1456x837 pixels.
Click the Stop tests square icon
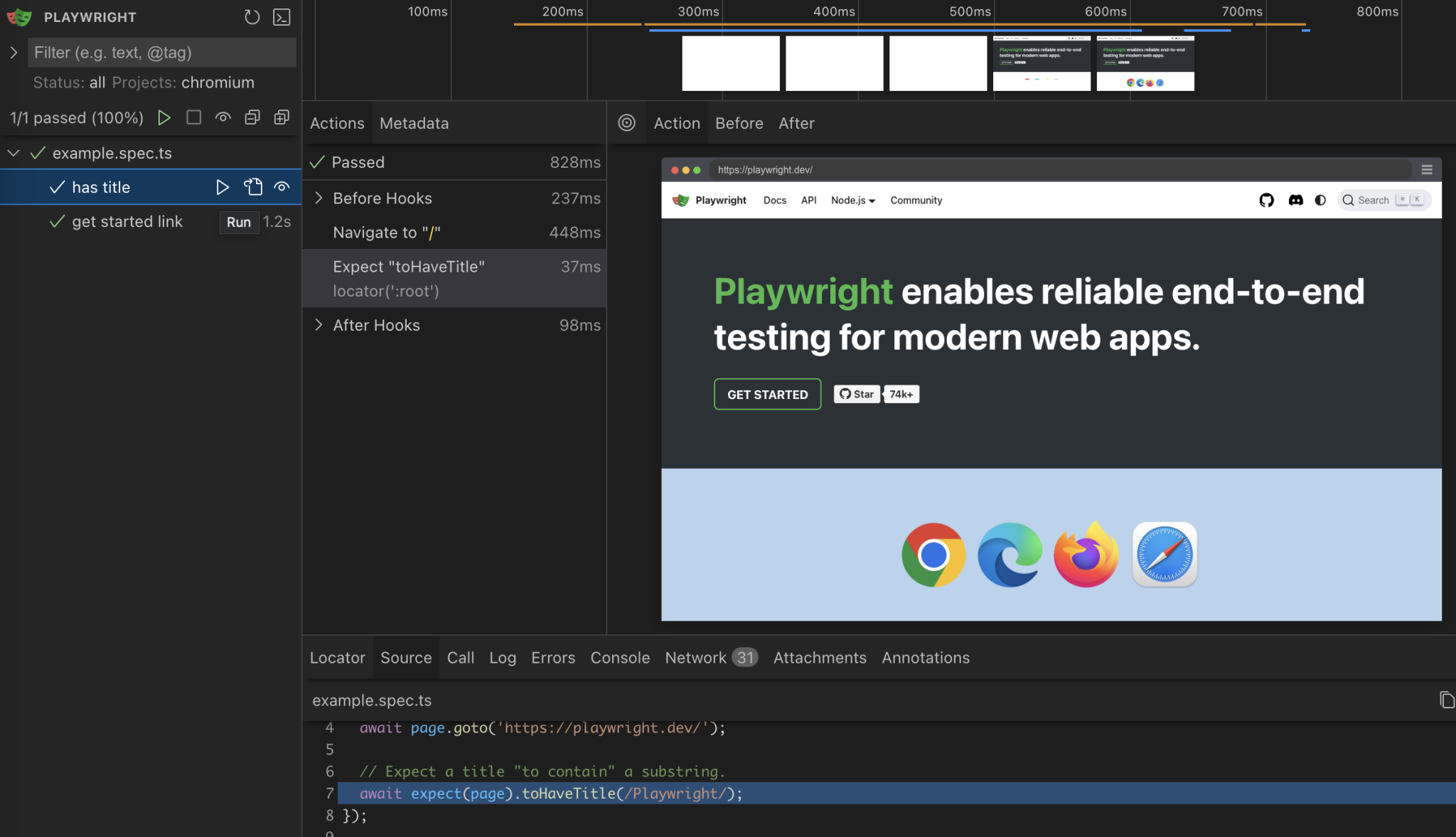click(x=193, y=117)
